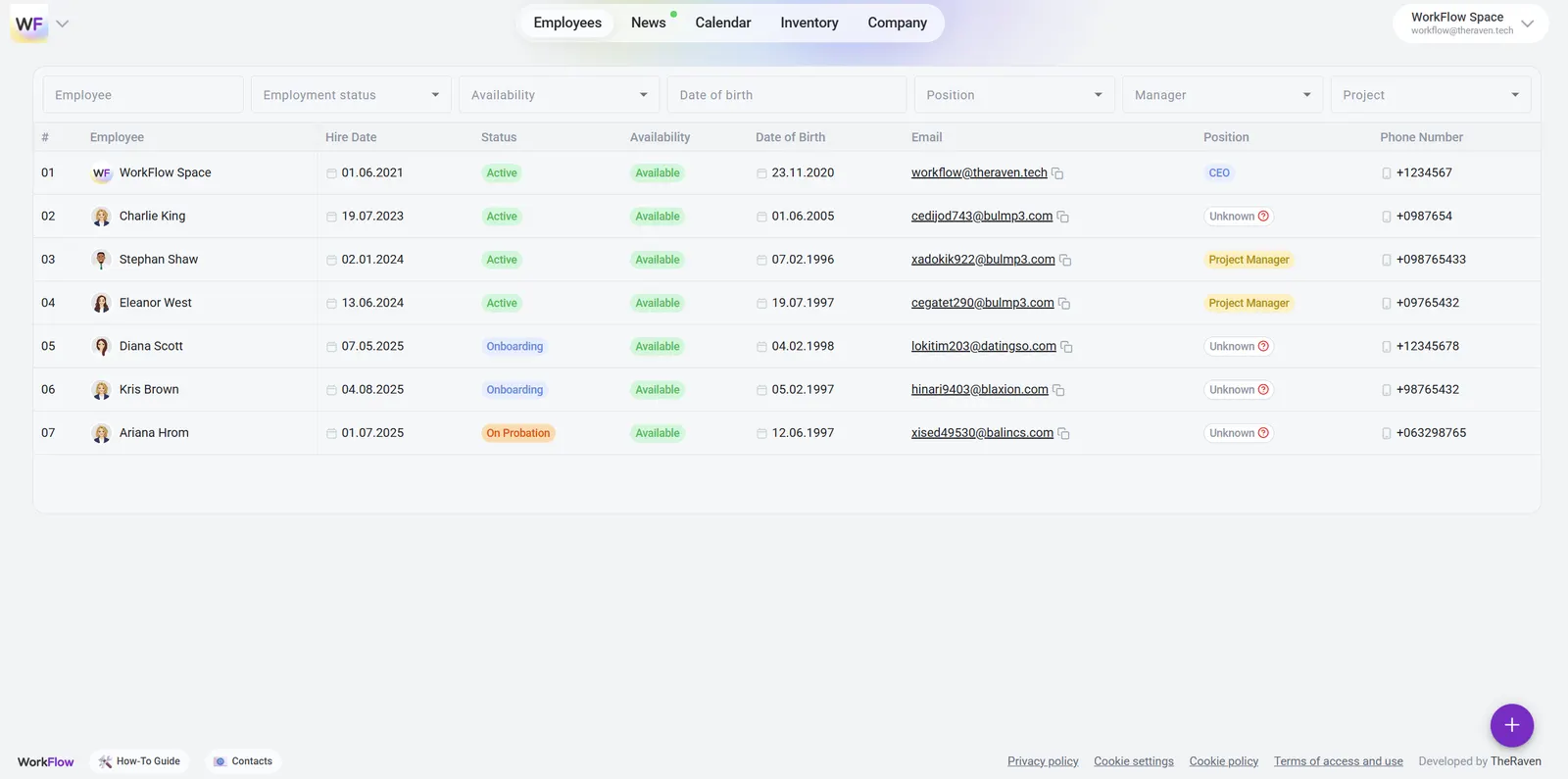Viewport: 1568px width, 779px height.
Task: Click the WF logo icon
Action: coord(28,24)
